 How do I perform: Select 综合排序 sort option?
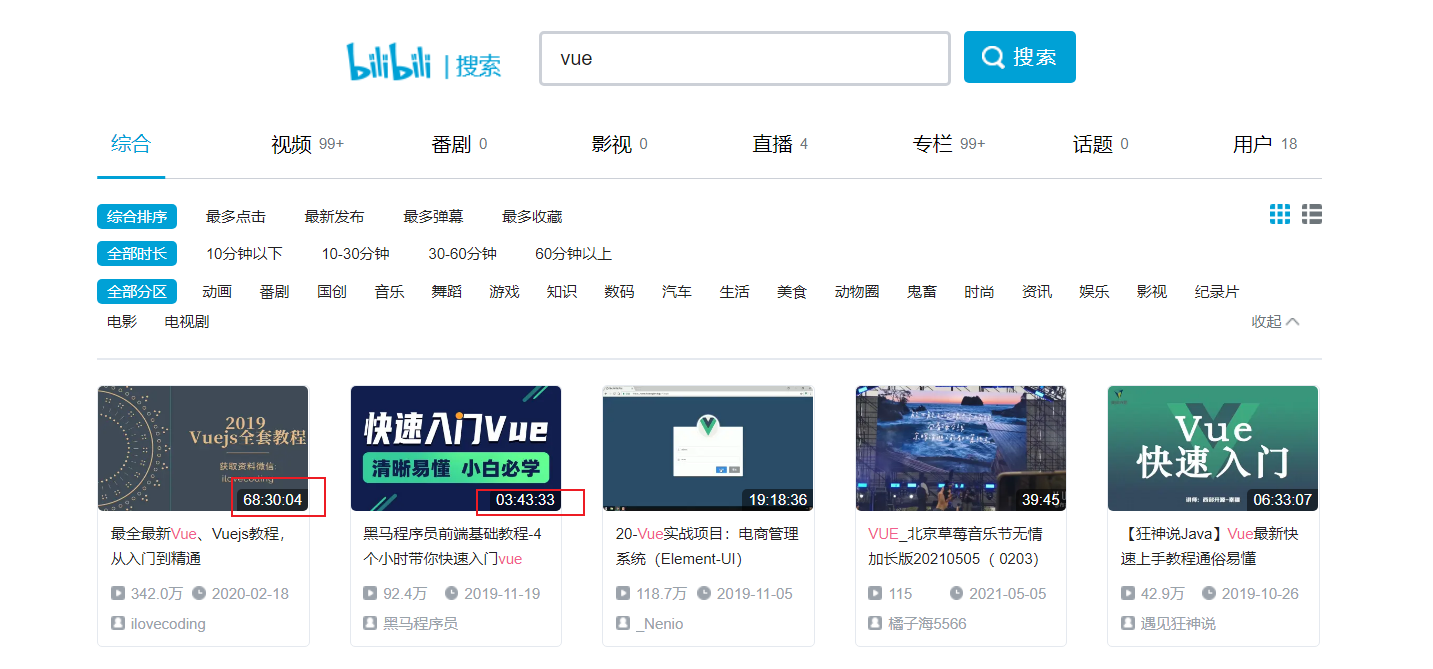137,216
